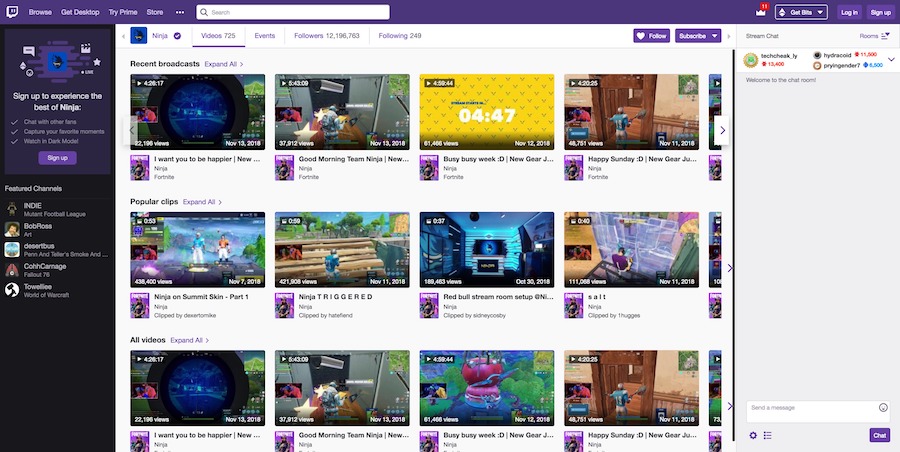
Task: Click Fortnite box art beside 'Red bull stream room' clip
Action: (429, 306)
